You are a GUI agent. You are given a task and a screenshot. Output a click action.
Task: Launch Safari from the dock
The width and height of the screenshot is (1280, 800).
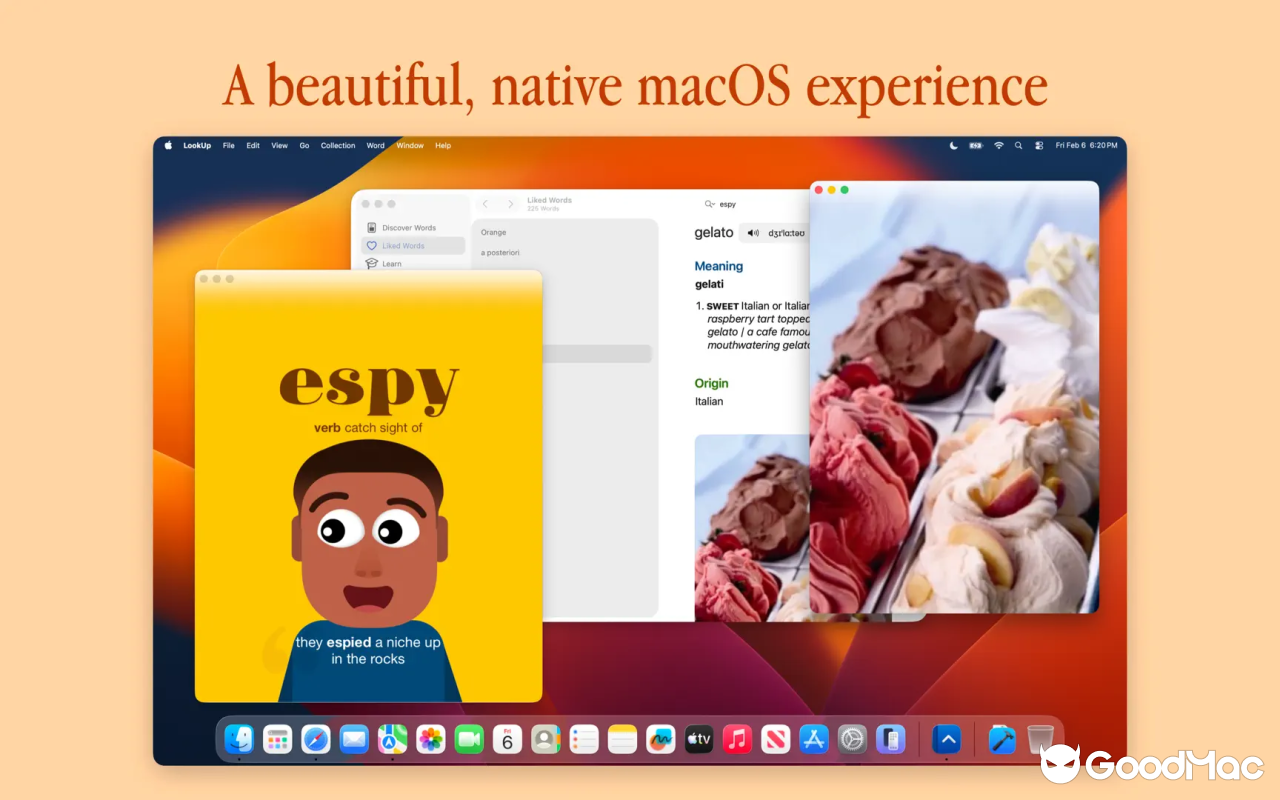point(316,739)
